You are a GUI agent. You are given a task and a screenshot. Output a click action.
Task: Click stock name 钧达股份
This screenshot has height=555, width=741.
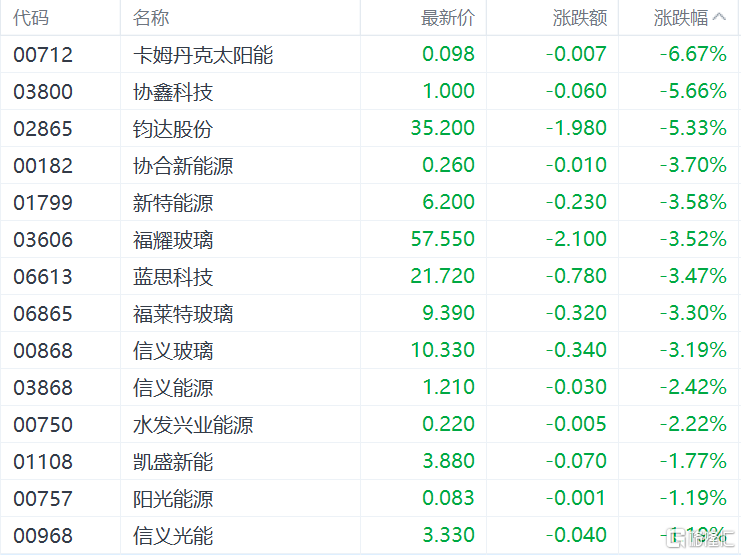173,128
